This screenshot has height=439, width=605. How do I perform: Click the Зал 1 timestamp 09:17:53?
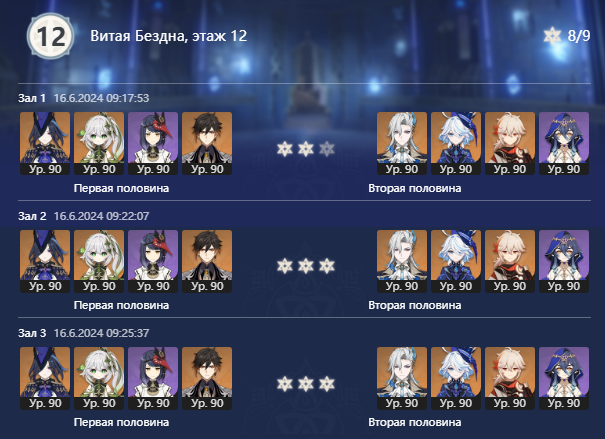[x=101, y=98]
